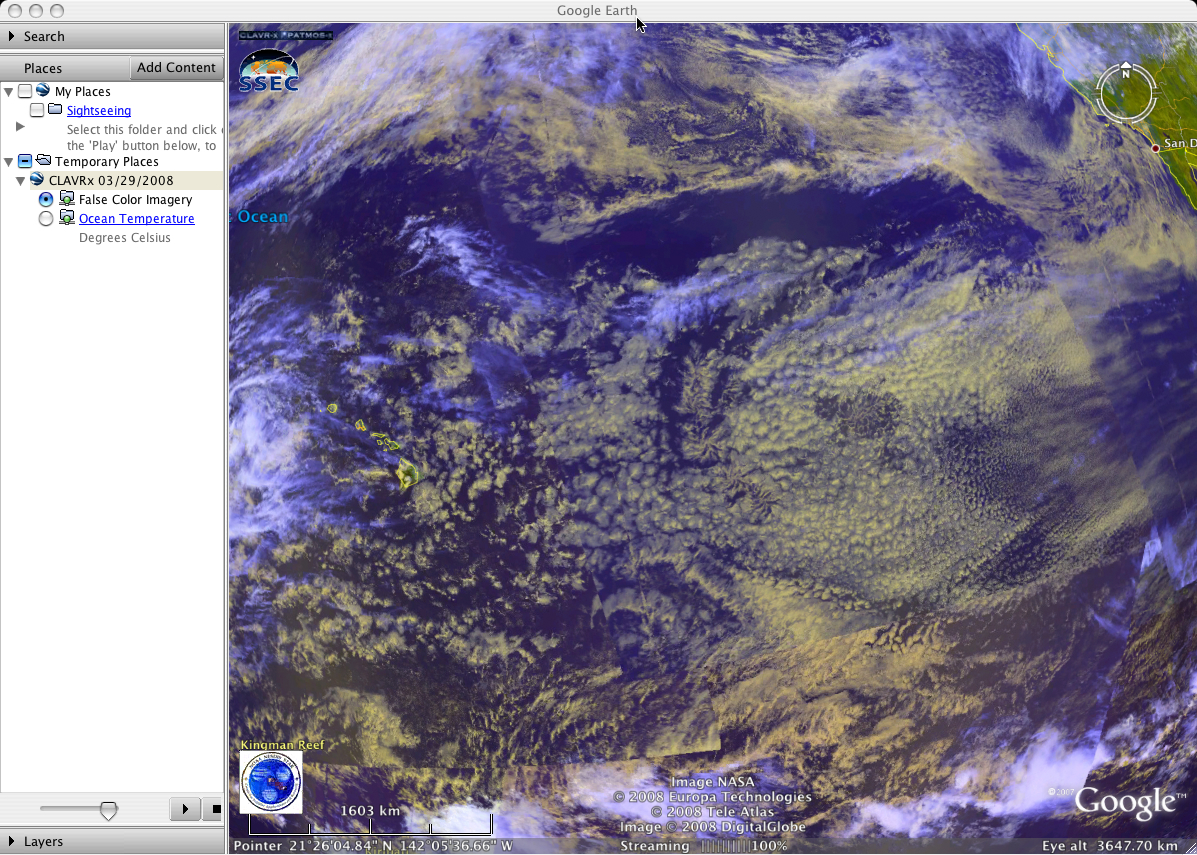
Task: Click the Add Content button
Action: 176,67
